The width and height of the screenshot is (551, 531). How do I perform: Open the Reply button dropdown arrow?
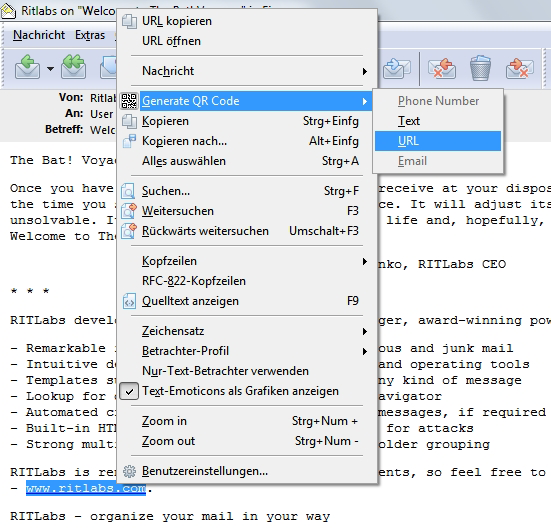51,69
